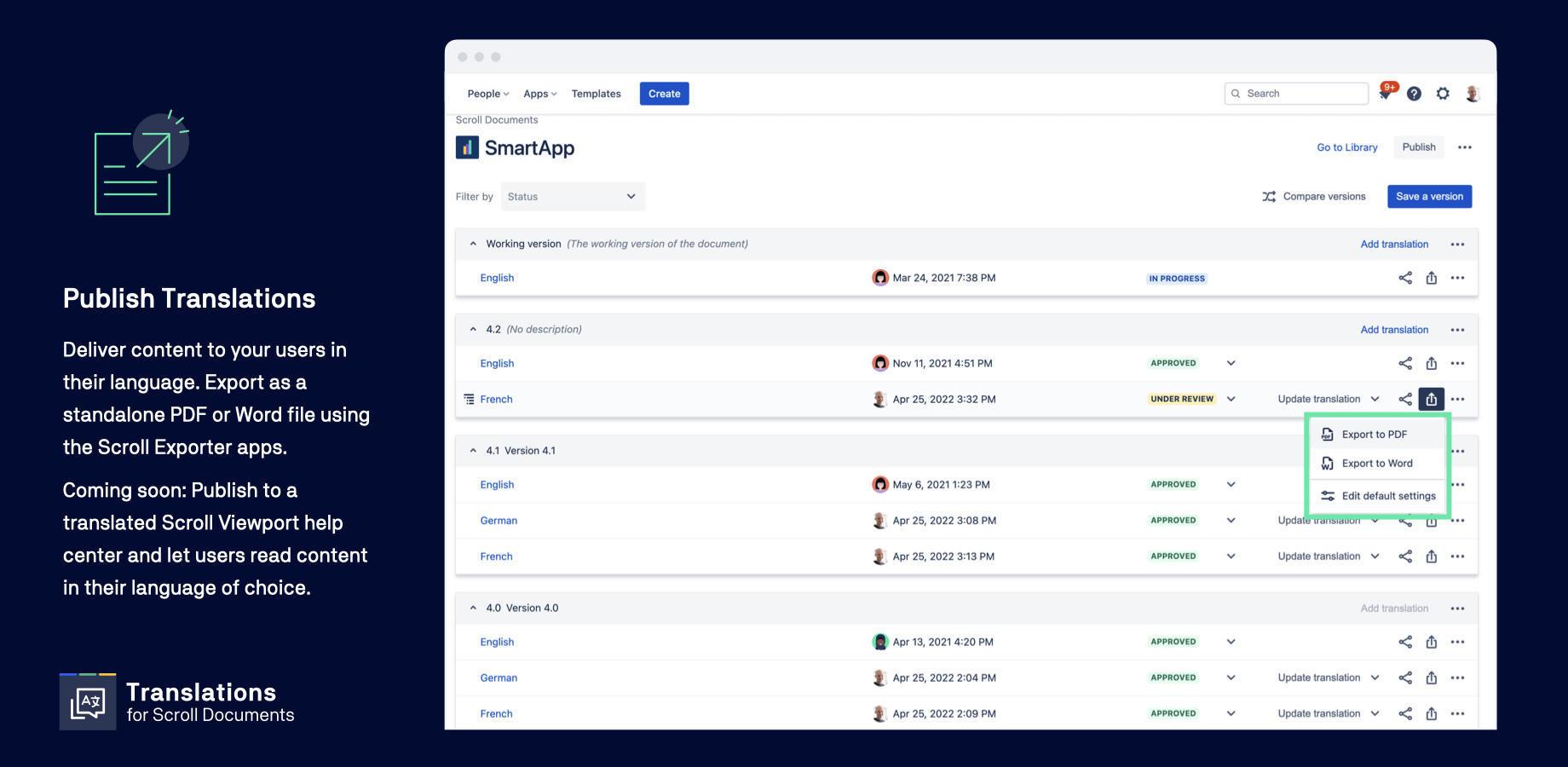Open status chevron on 4.2 English row
Viewport: 1568px width, 767px height.
coord(1231,363)
